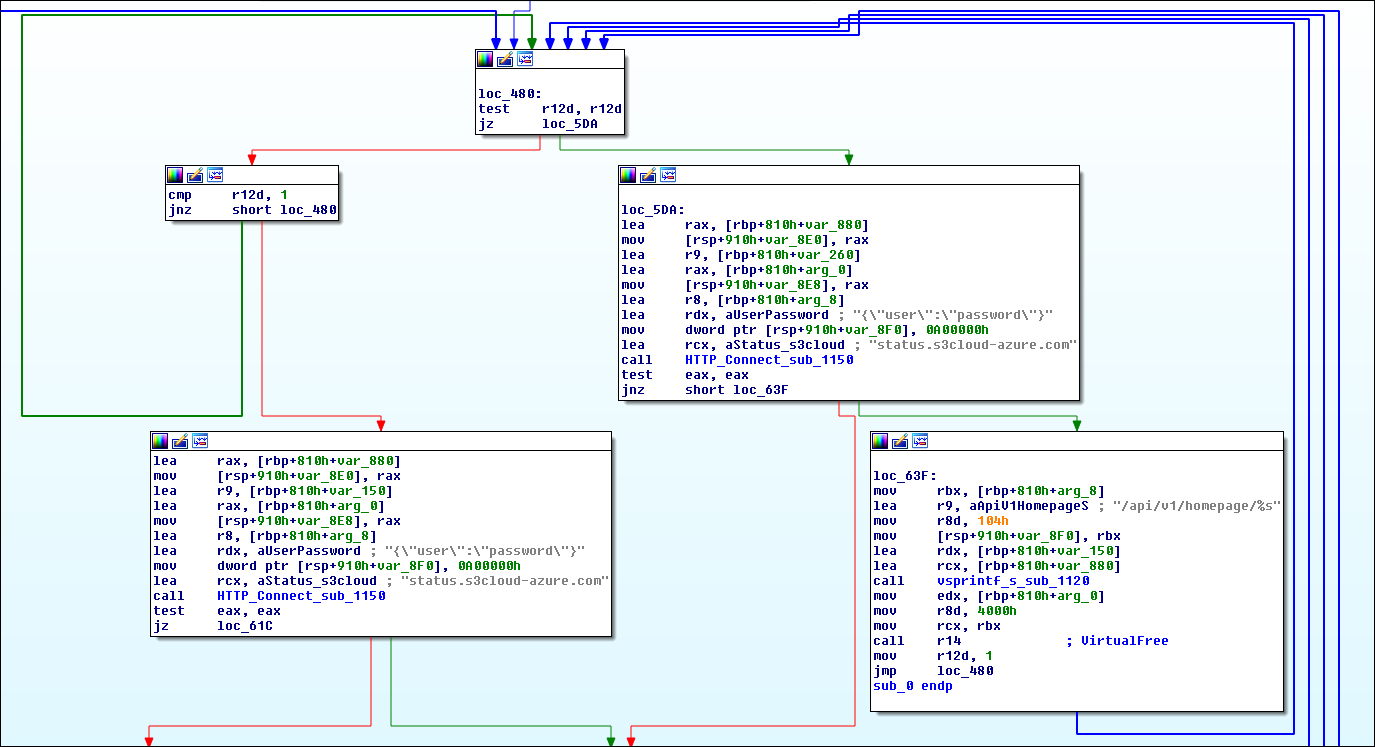Click loc_480 target in jmp instruction

[965, 671]
